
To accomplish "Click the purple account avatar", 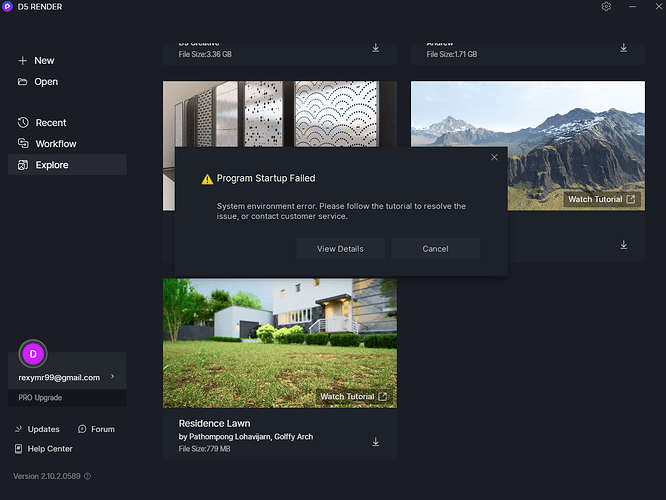I will [x=33, y=353].
